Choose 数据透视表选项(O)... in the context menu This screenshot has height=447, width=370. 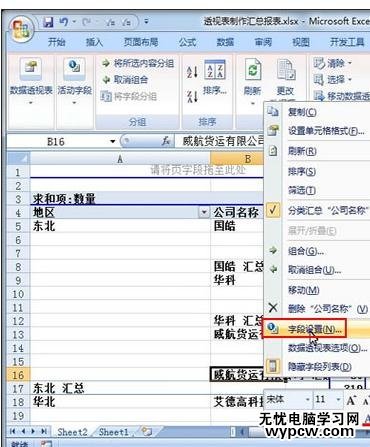coord(317,348)
